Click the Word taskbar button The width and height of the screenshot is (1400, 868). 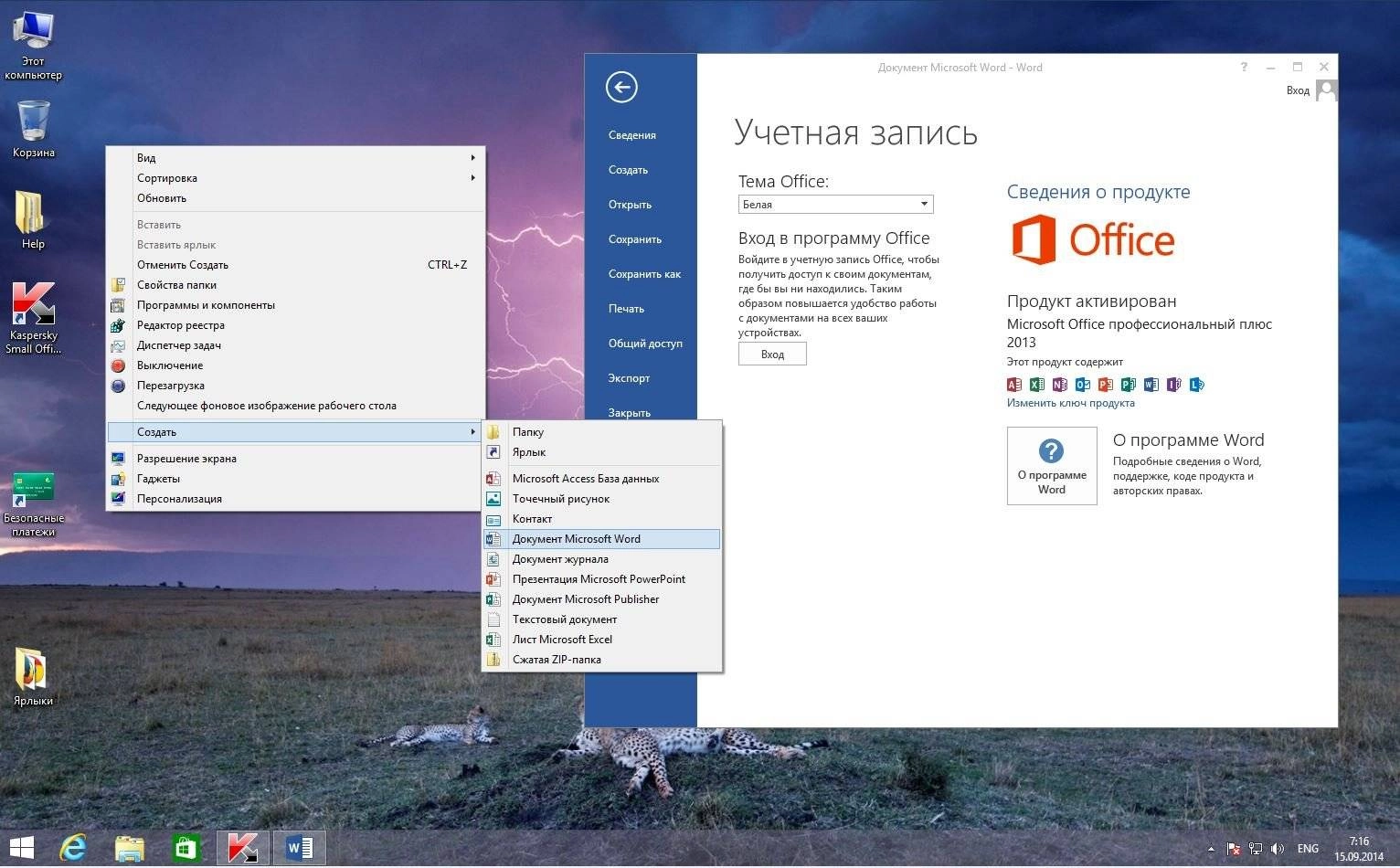[299, 848]
